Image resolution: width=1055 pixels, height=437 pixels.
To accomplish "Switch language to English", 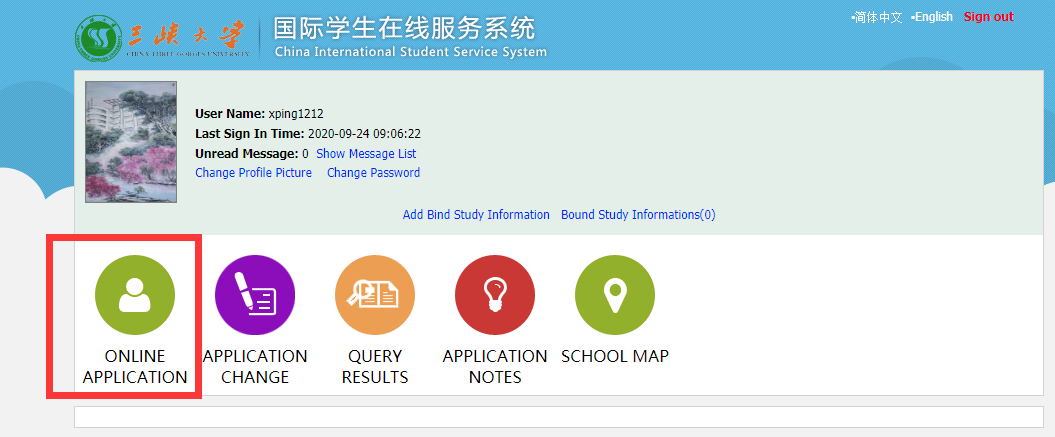I will point(933,17).
